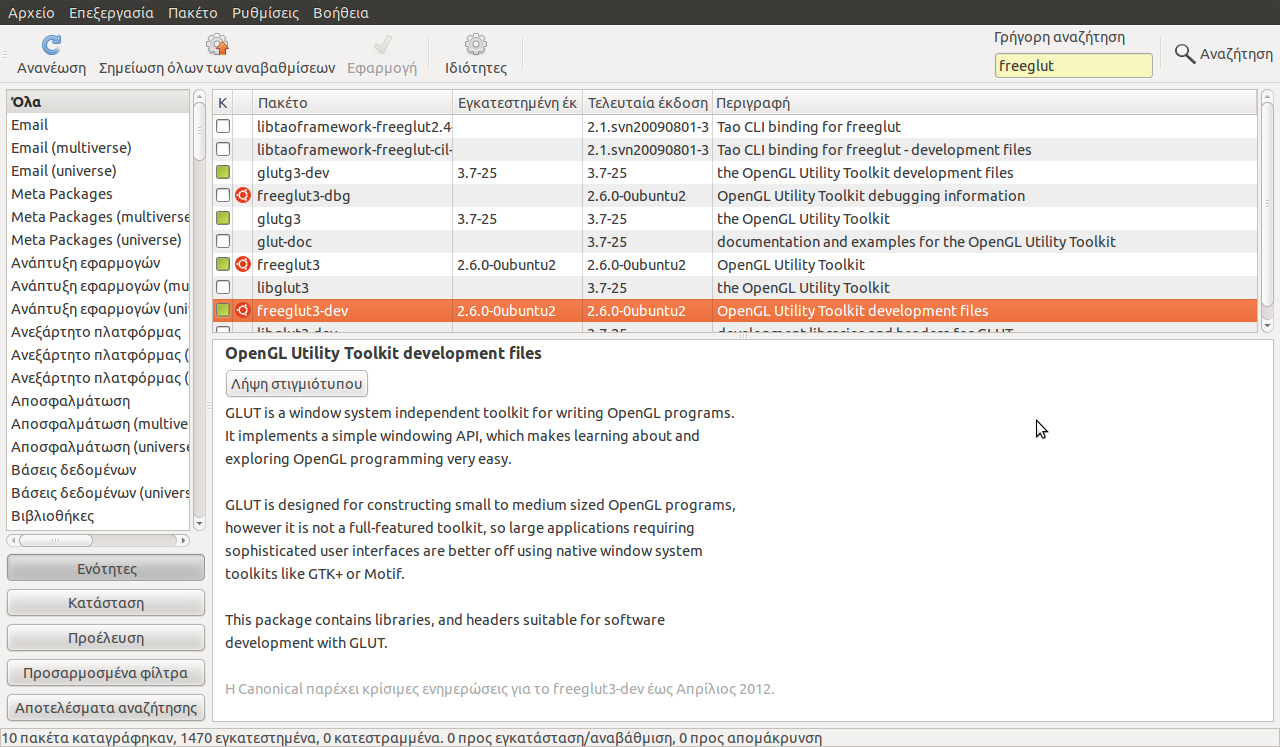Sort by Τελευταία έκδοση column header

(x=647, y=103)
